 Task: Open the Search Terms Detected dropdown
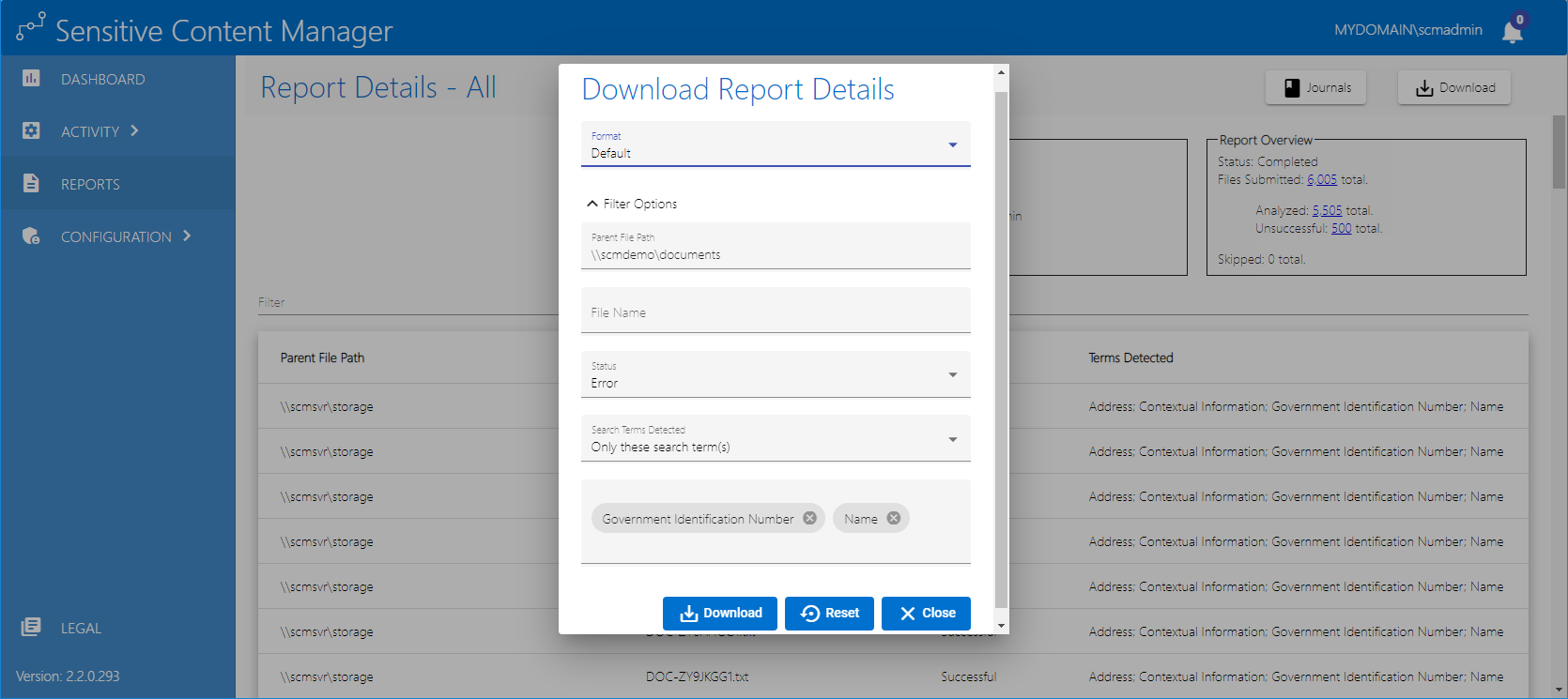point(775,439)
